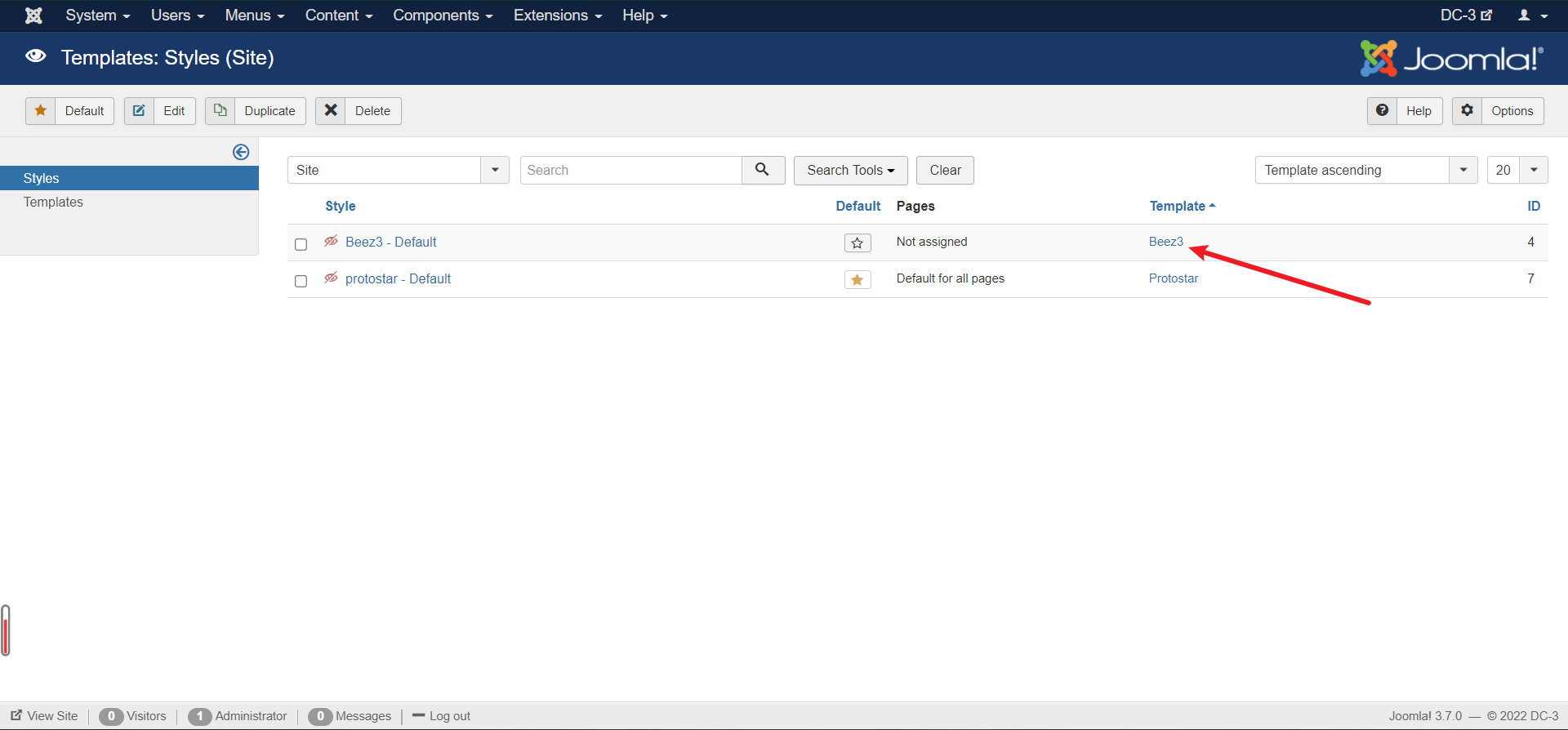This screenshot has height=730, width=1568.
Task: Click the Help question mark icon
Action: pyautogui.click(x=1382, y=111)
